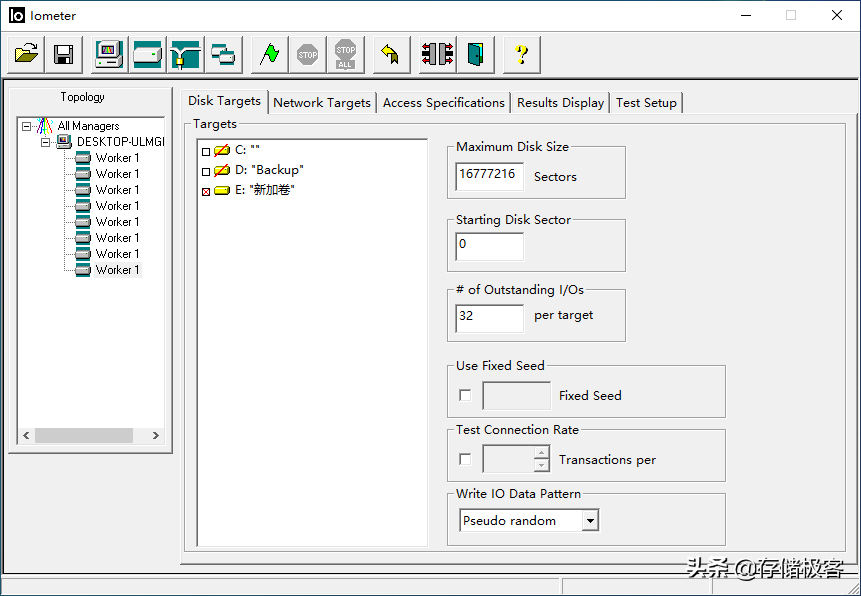The width and height of the screenshot is (861, 596).
Task: Click the D: Backup drive icon
Action: pos(222,170)
